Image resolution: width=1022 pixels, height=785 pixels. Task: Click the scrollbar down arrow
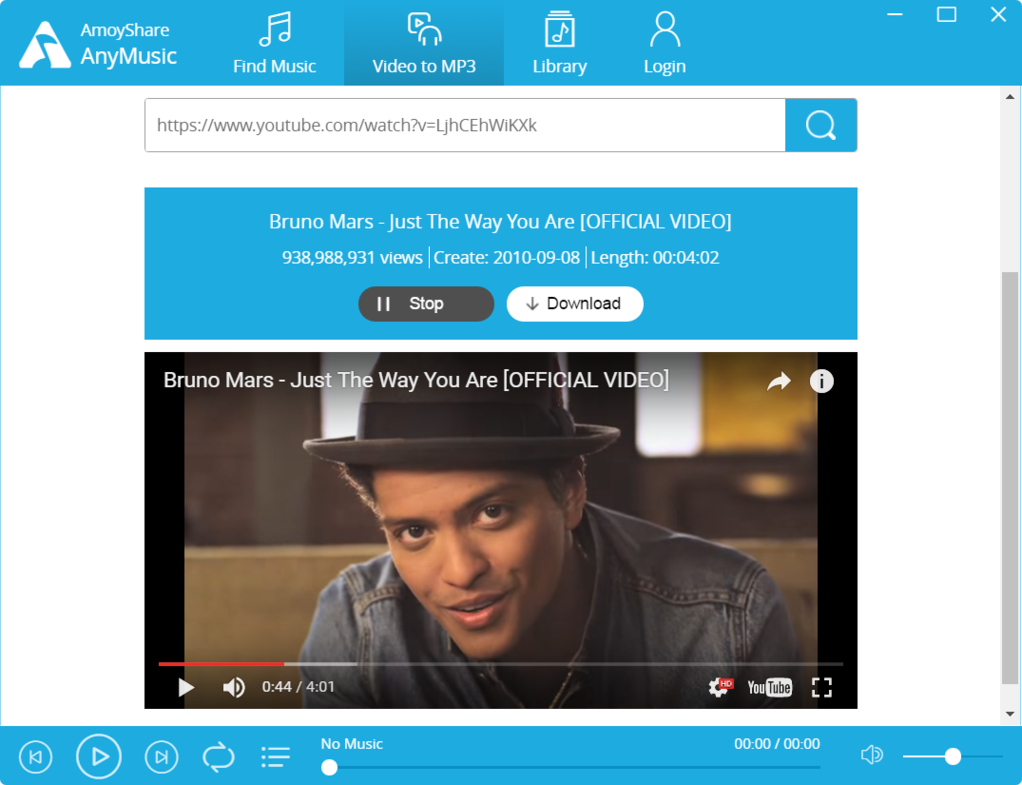1010,714
